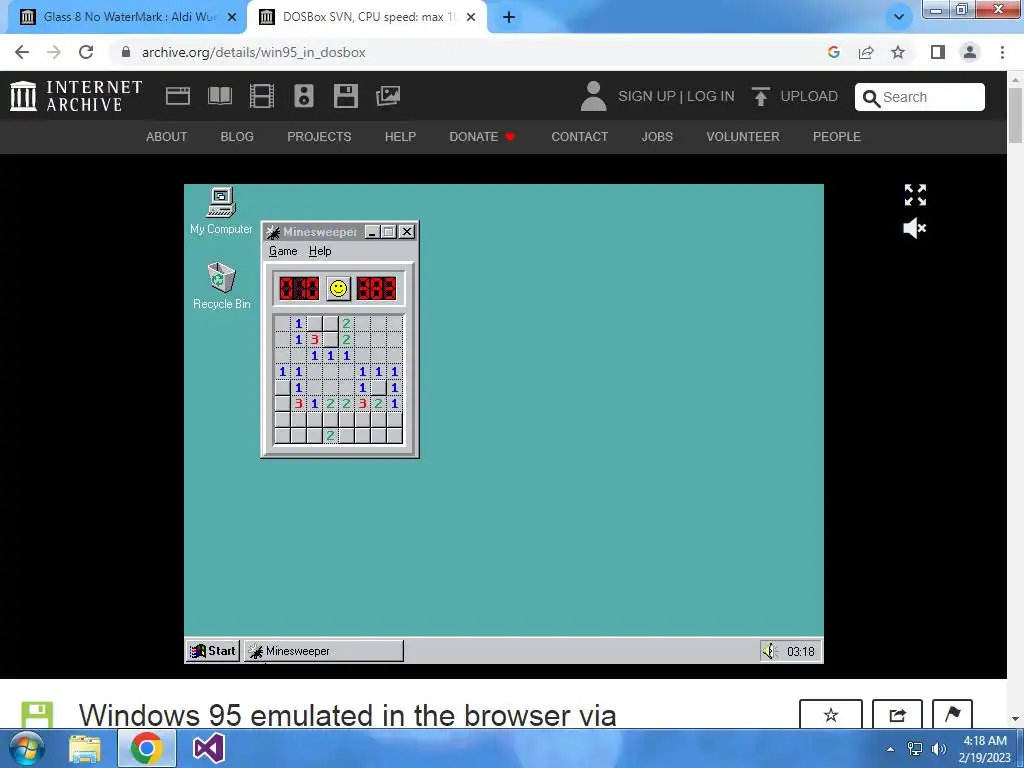Open the PROJECTS navigation item
The height and width of the screenshot is (768, 1024).
click(319, 136)
